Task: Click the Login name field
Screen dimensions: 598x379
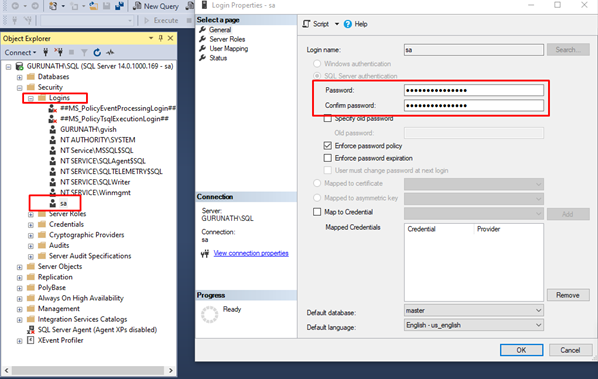Action: point(474,50)
